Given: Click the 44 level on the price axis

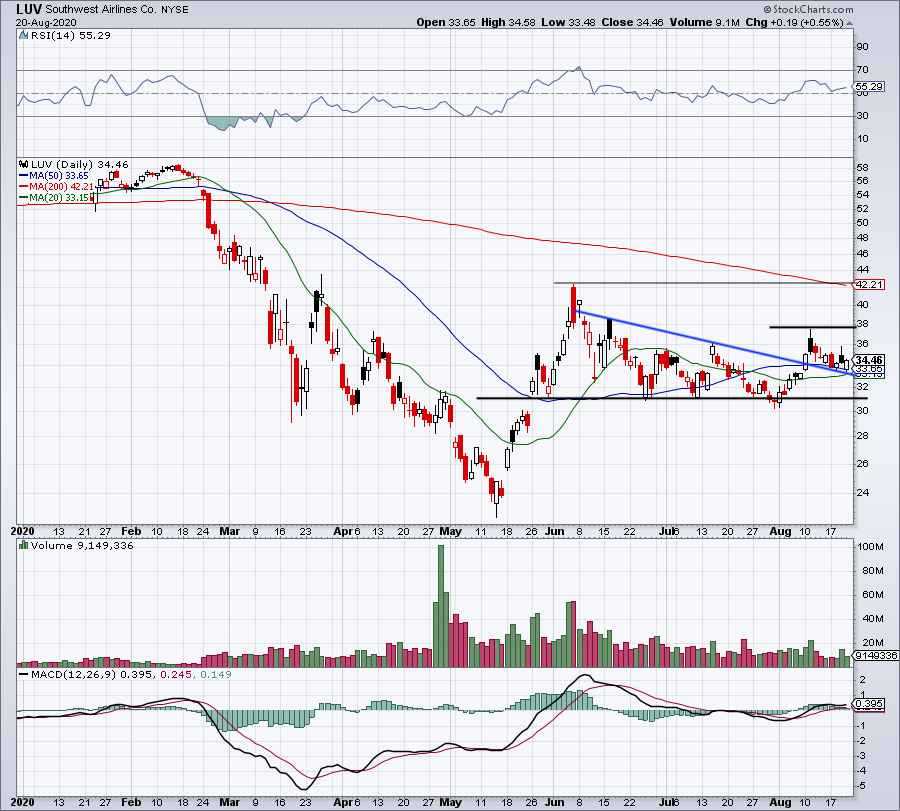Looking at the screenshot, I should [x=862, y=270].
